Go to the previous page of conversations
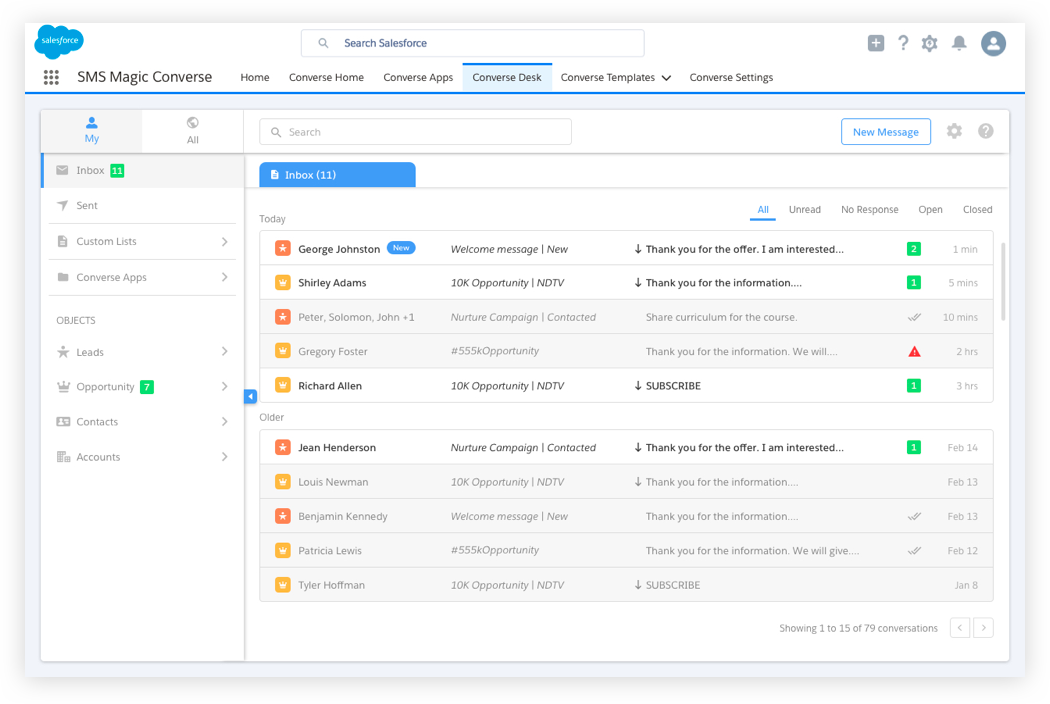This screenshot has height=704, width=1050. coord(960,628)
